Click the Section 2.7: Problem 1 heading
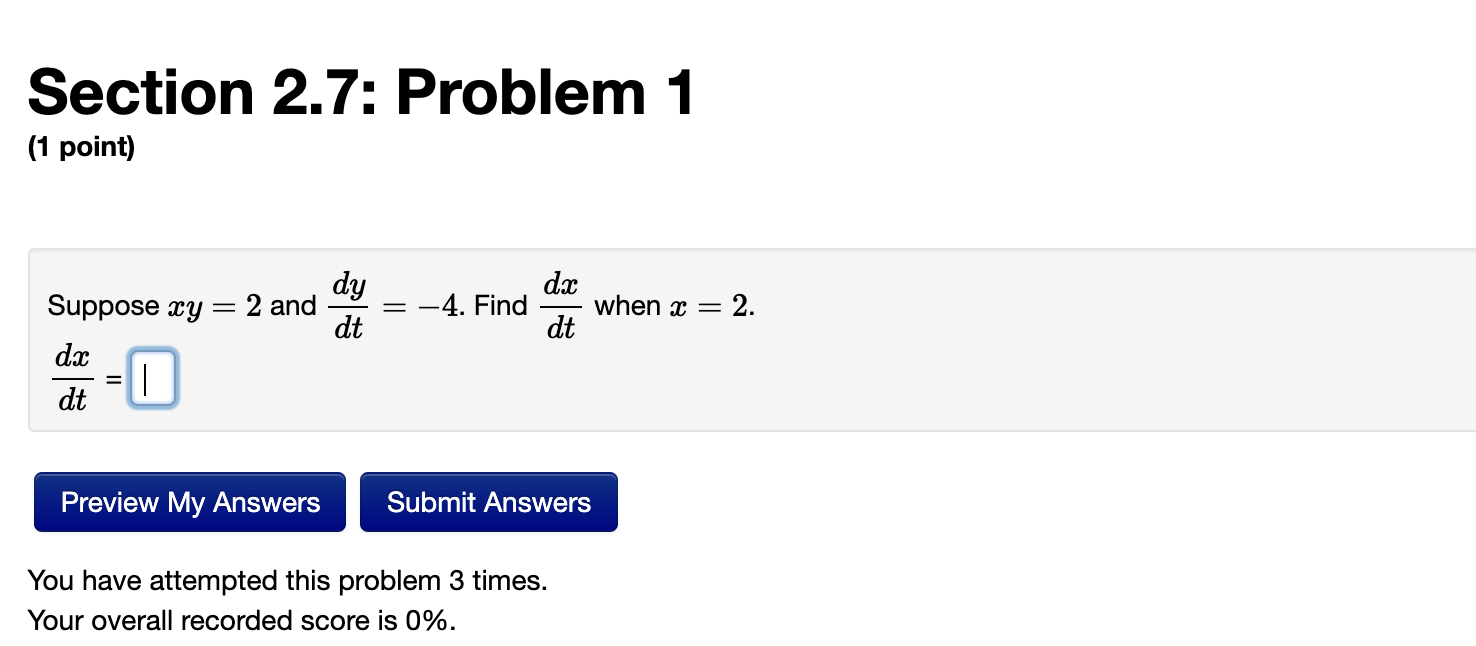 [x=362, y=92]
